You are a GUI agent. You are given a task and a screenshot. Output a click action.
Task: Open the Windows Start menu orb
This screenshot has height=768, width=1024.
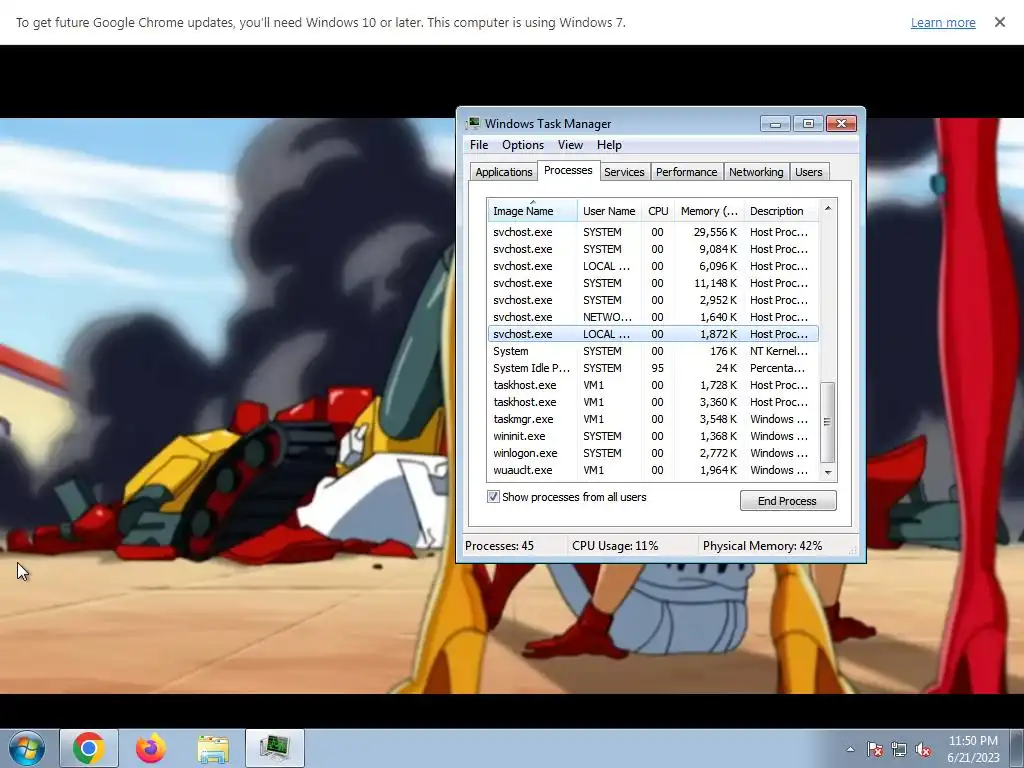point(26,748)
